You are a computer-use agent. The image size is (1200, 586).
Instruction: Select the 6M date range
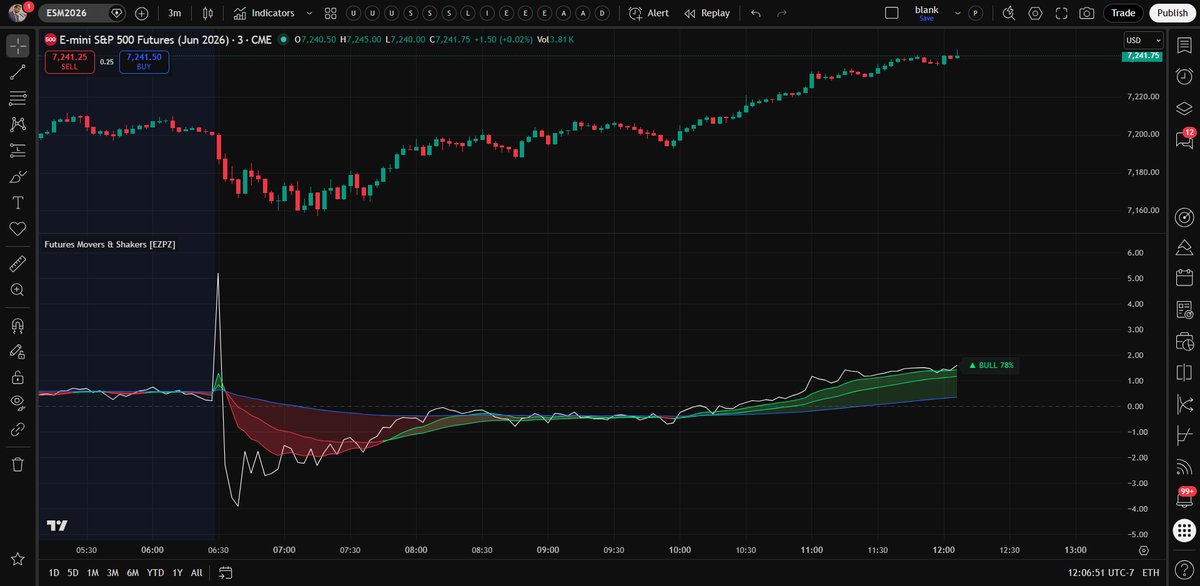(132, 572)
